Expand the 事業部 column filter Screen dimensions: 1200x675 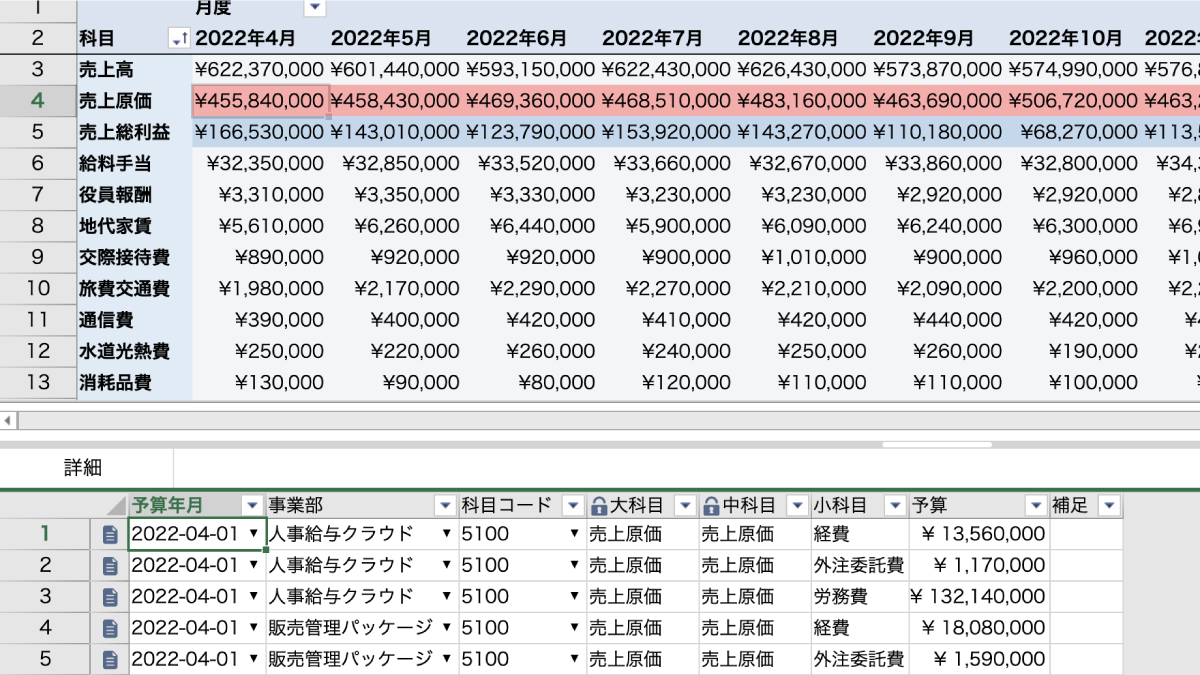tap(445, 506)
